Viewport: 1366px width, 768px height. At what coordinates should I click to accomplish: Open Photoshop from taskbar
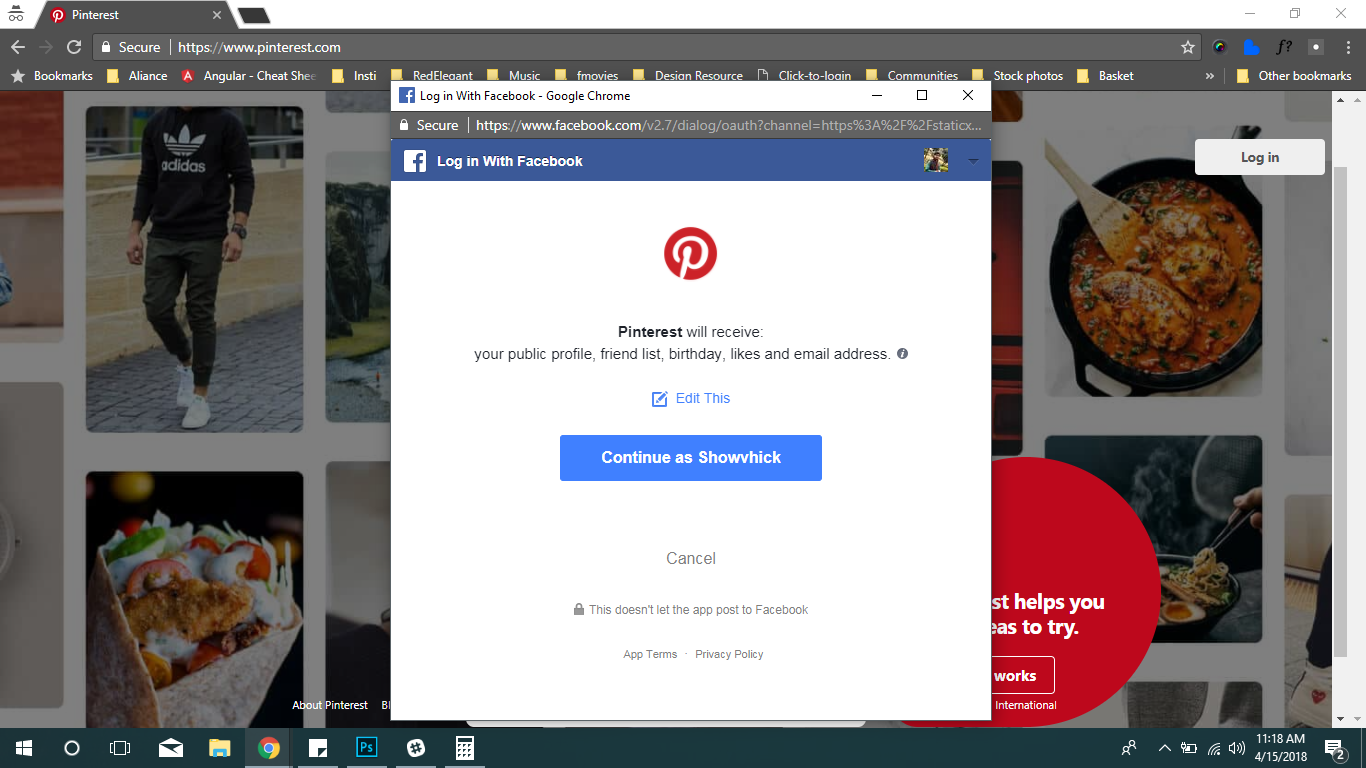[x=367, y=748]
